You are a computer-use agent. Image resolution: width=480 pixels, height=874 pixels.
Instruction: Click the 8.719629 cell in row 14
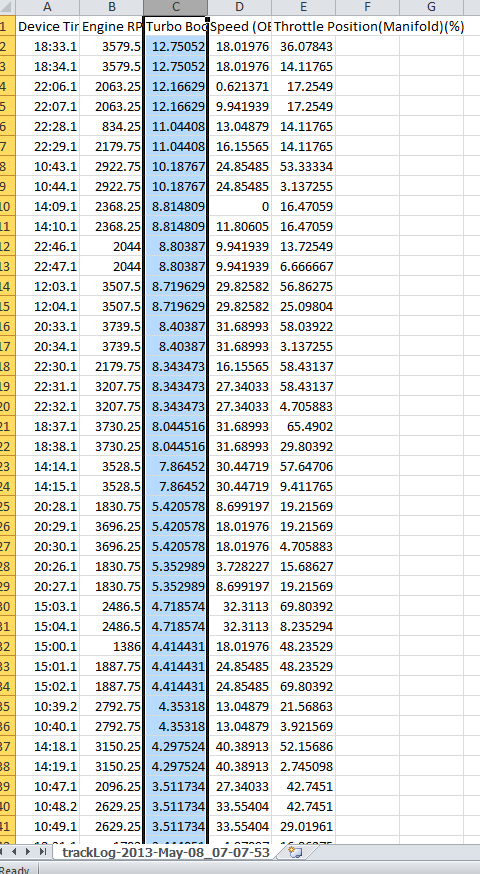click(176, 287)
